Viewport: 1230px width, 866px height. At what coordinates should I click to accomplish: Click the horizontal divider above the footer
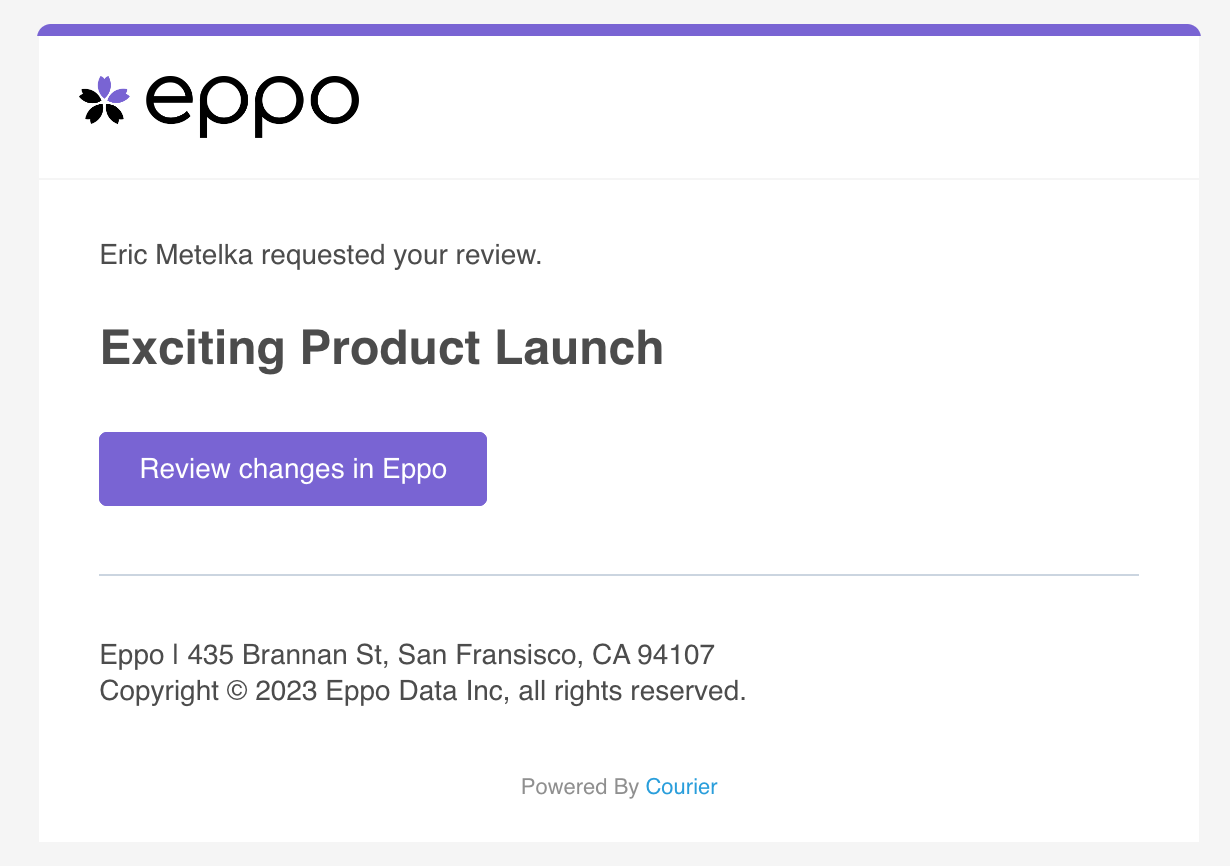pos(619,575)
